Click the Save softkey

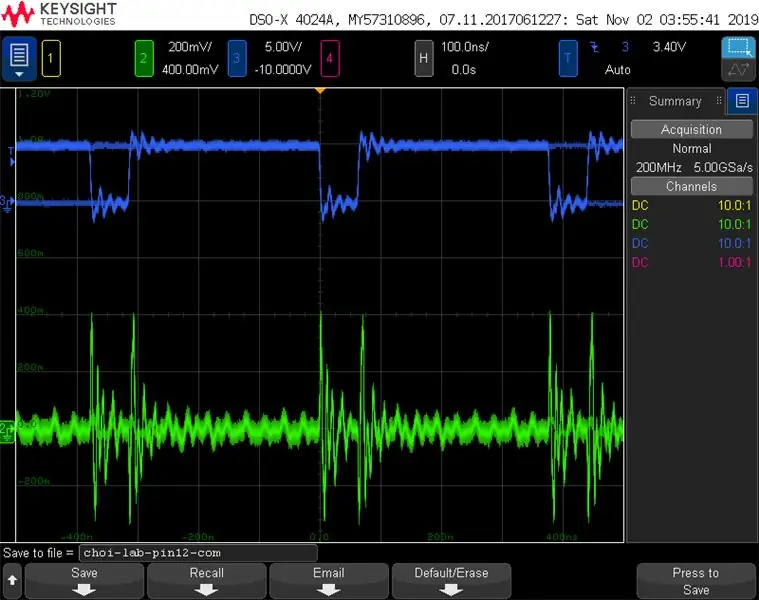[x=84, y=581]
